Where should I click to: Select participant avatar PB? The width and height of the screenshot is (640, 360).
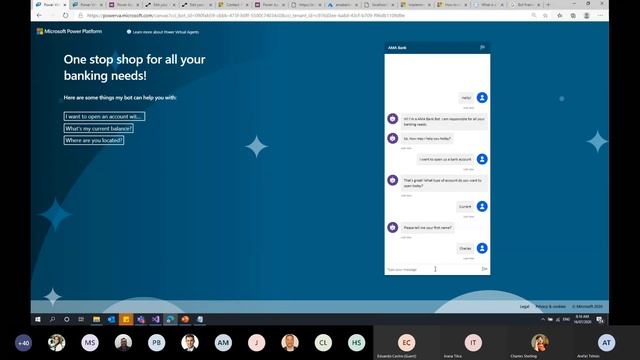coord(156,343)
